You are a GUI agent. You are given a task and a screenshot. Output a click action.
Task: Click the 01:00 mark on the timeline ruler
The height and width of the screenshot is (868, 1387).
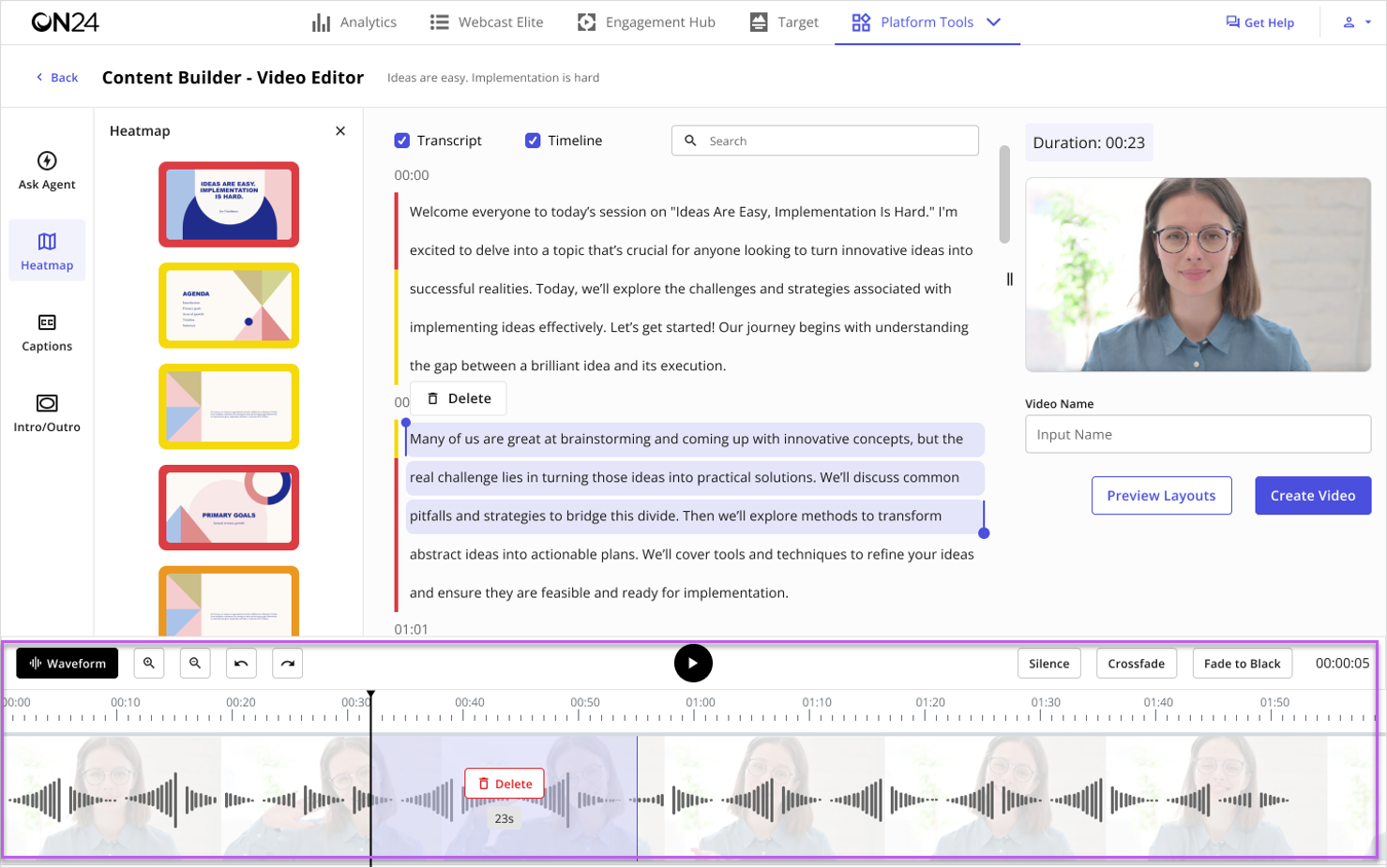(x=700, y=702)
